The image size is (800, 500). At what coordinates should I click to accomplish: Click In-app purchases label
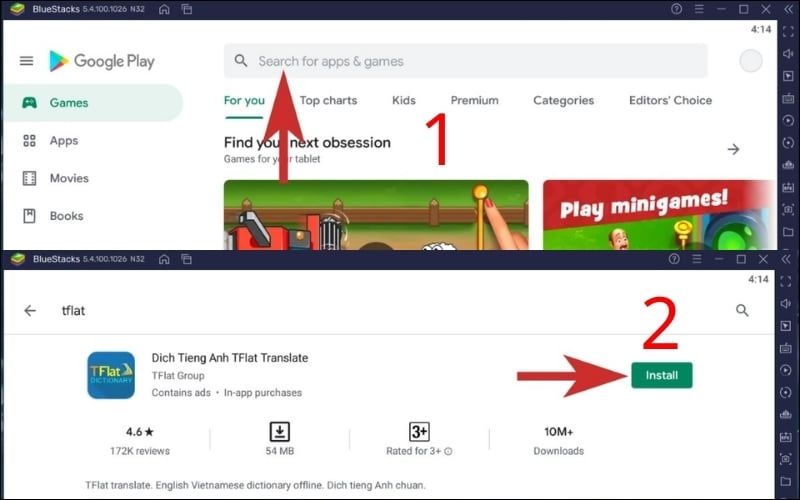click(263, 393)
